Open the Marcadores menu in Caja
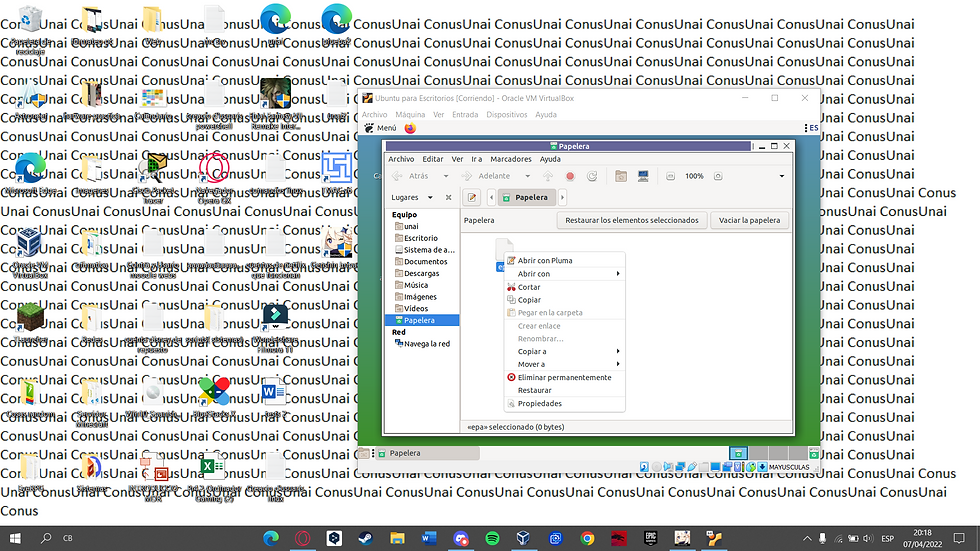 click(x=511, y=159)
